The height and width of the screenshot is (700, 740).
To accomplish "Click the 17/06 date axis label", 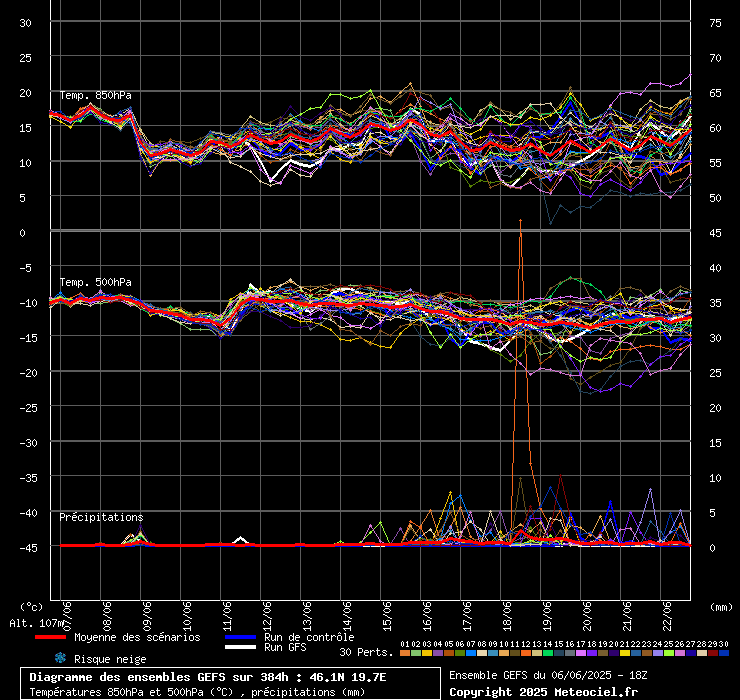I will pyautogui.click(x=467, y=616).
